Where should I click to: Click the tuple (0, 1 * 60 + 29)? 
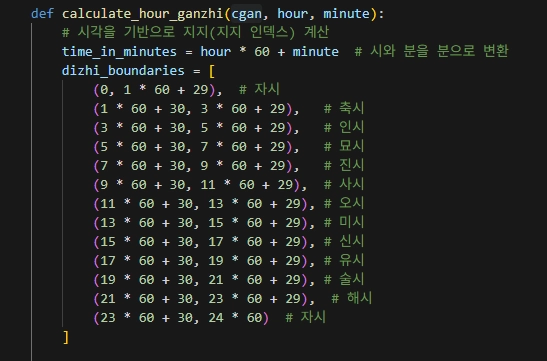tap(155, 90)
